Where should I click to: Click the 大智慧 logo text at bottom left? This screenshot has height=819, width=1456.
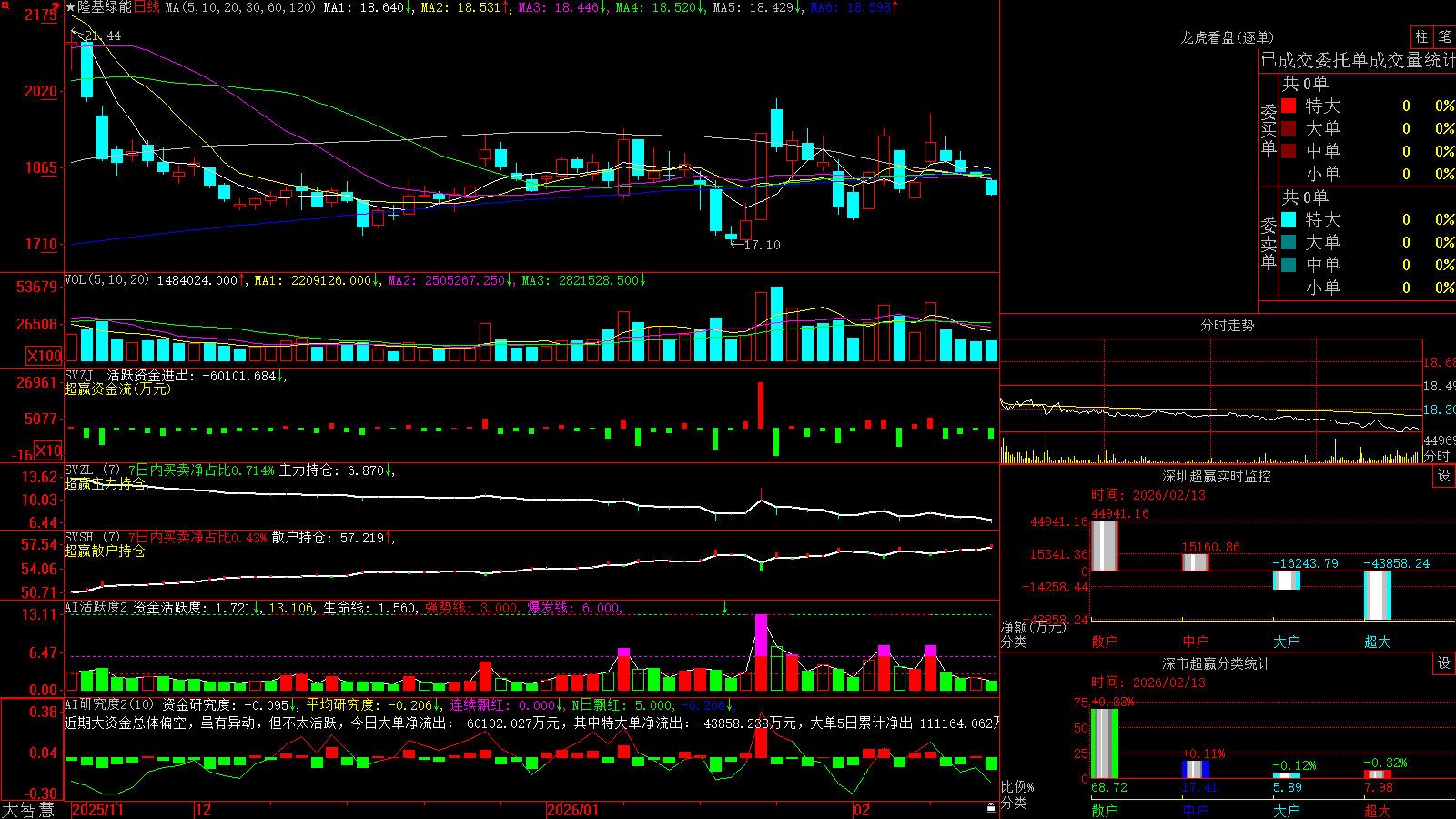click(28, 809)
